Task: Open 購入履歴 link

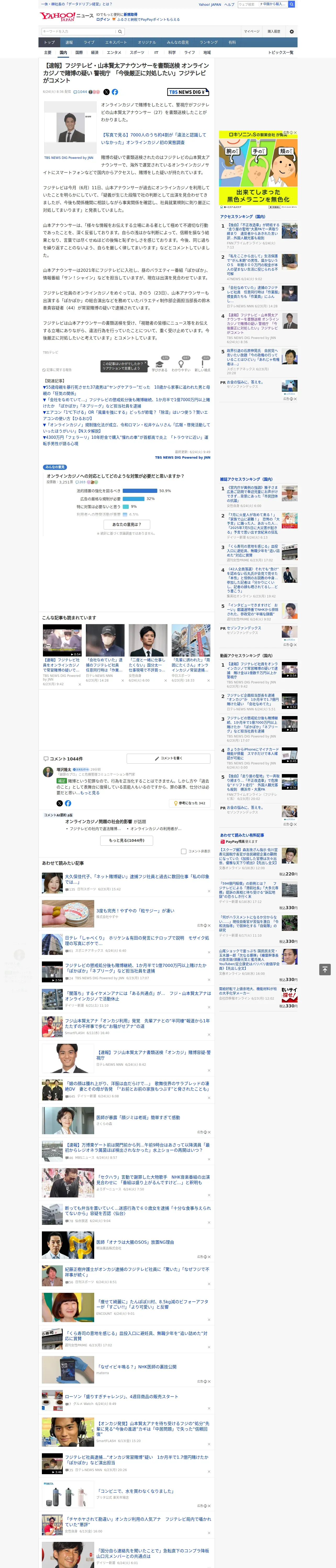Action: point(274,32)
